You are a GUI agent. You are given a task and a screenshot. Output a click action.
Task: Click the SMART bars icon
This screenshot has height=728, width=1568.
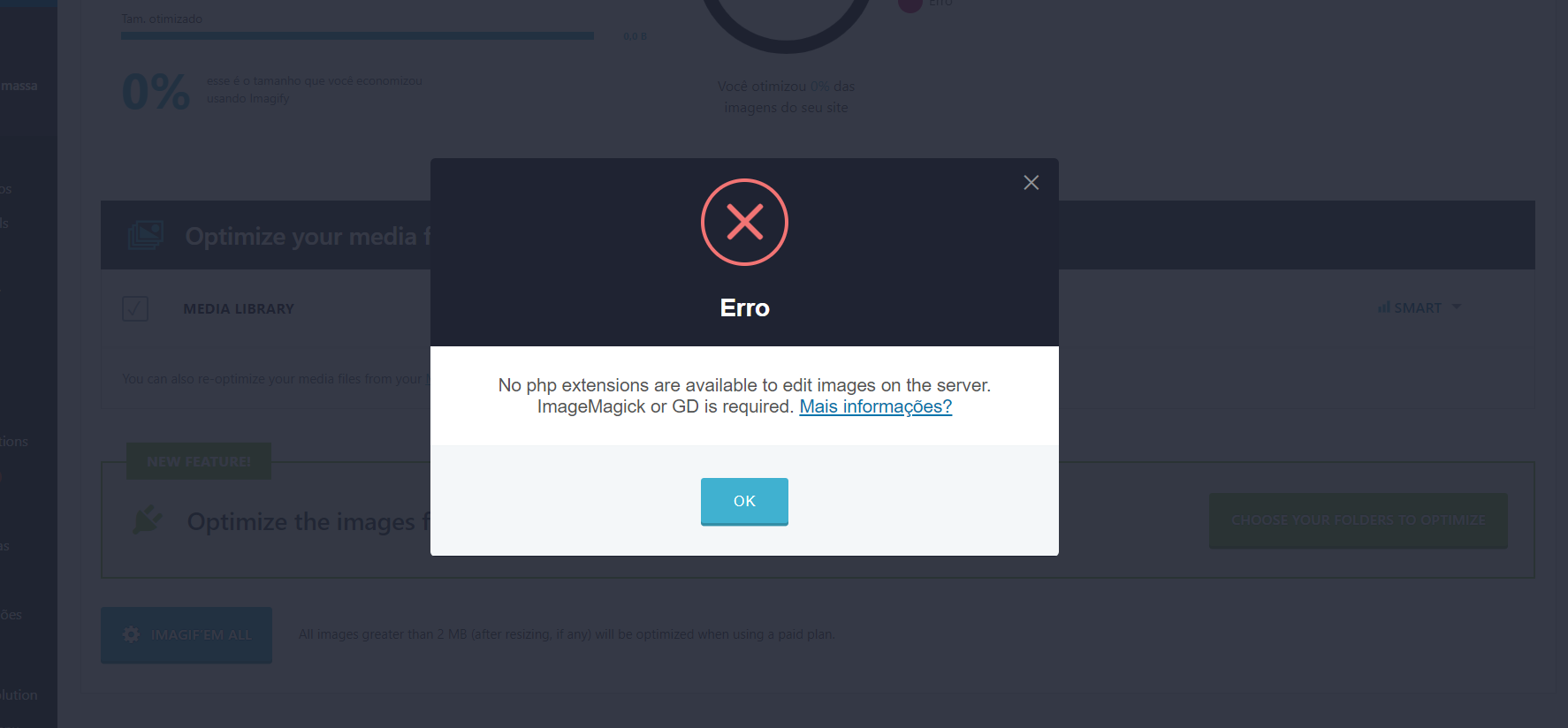tap(1383, 307)
